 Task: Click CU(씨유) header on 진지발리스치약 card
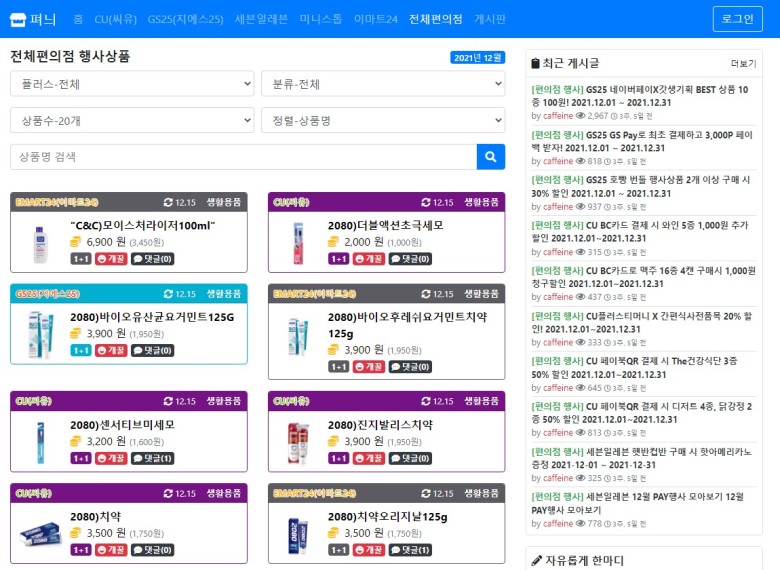[x=292, y=401]
